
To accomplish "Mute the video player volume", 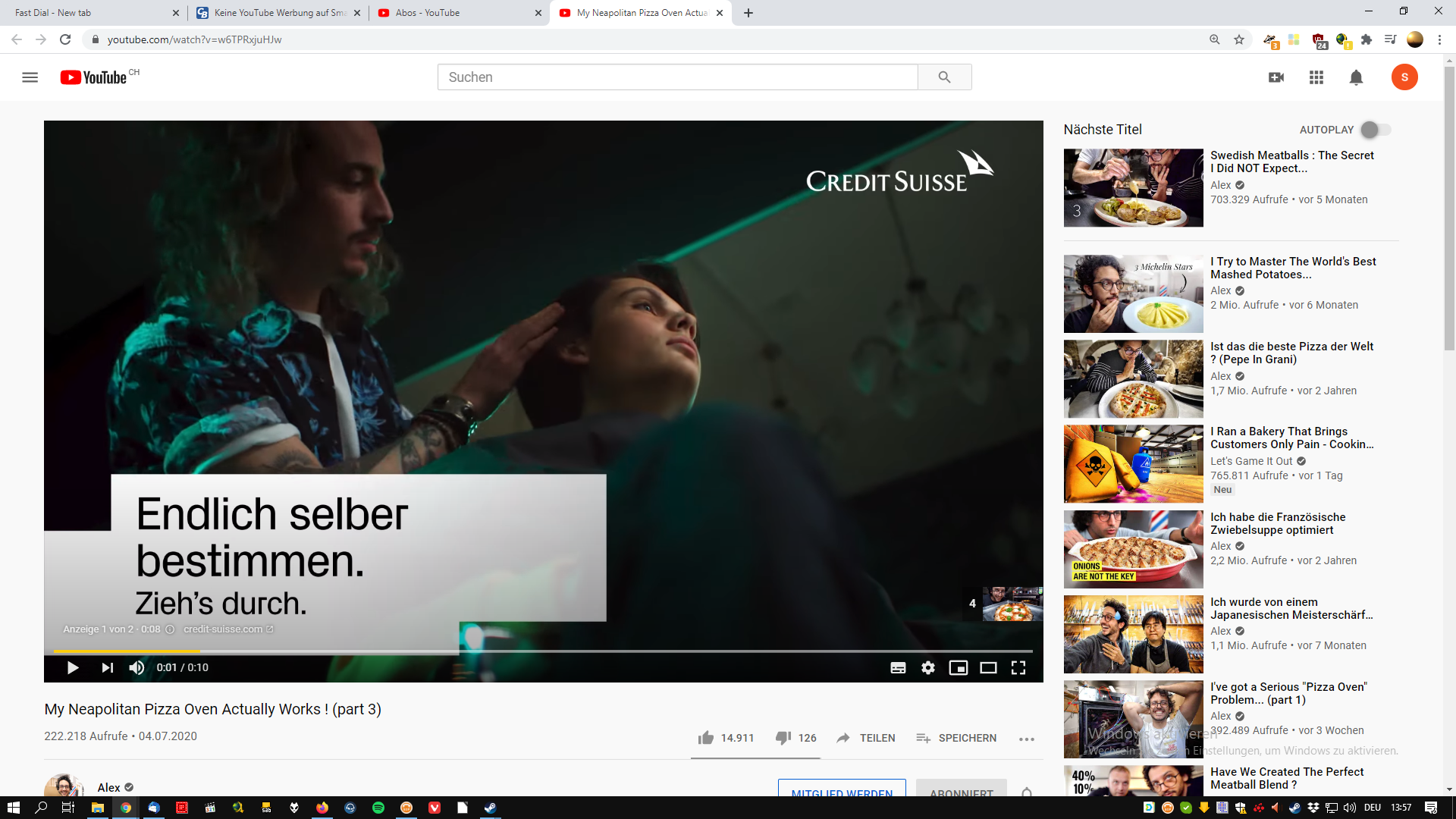I will 136,668.
